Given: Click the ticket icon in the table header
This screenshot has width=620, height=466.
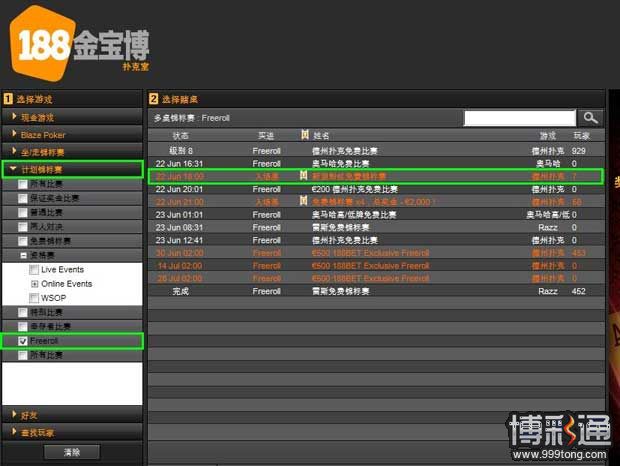Looking at the screenshot, I should tap(304, 135).
